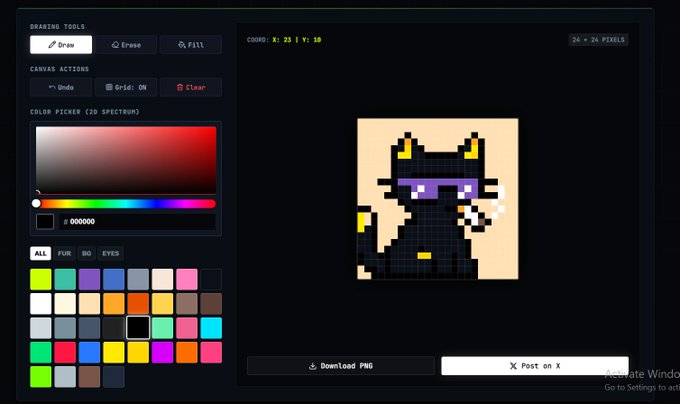Pick the dark brown swatch
Screen dimensions: 680x404
pos(211,303)
